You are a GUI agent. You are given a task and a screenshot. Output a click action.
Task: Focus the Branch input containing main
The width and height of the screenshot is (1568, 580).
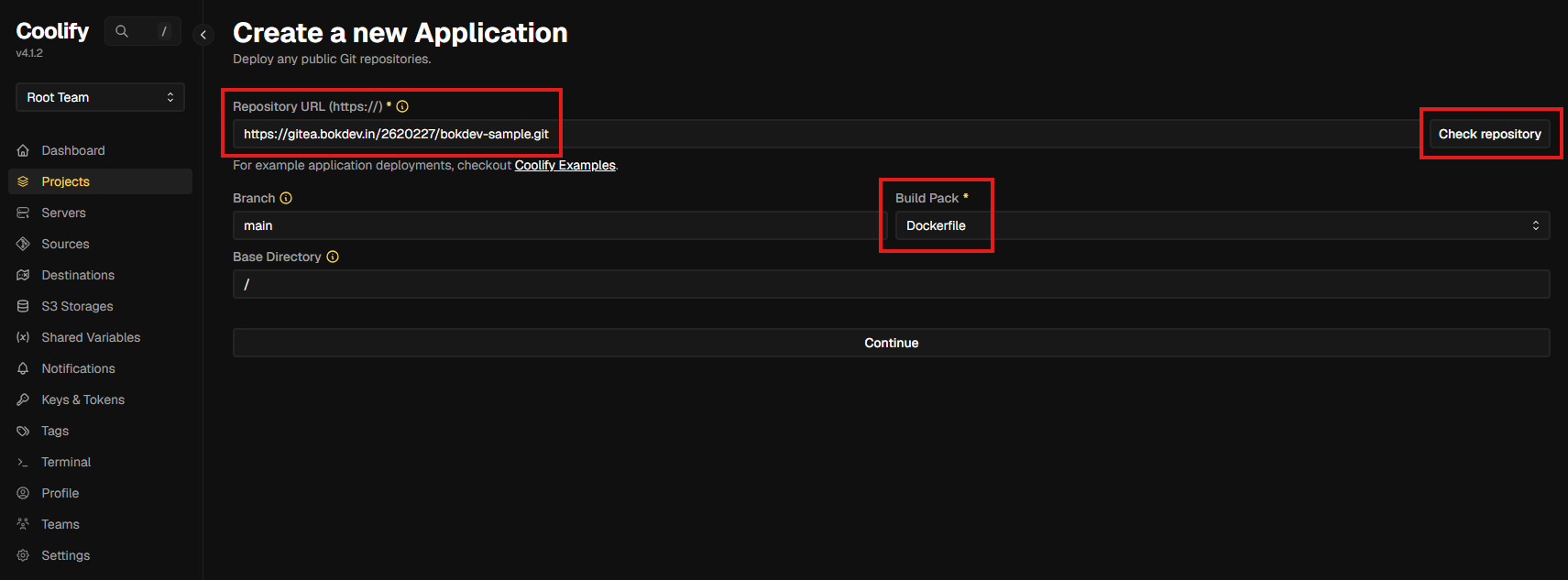(560, 225)
